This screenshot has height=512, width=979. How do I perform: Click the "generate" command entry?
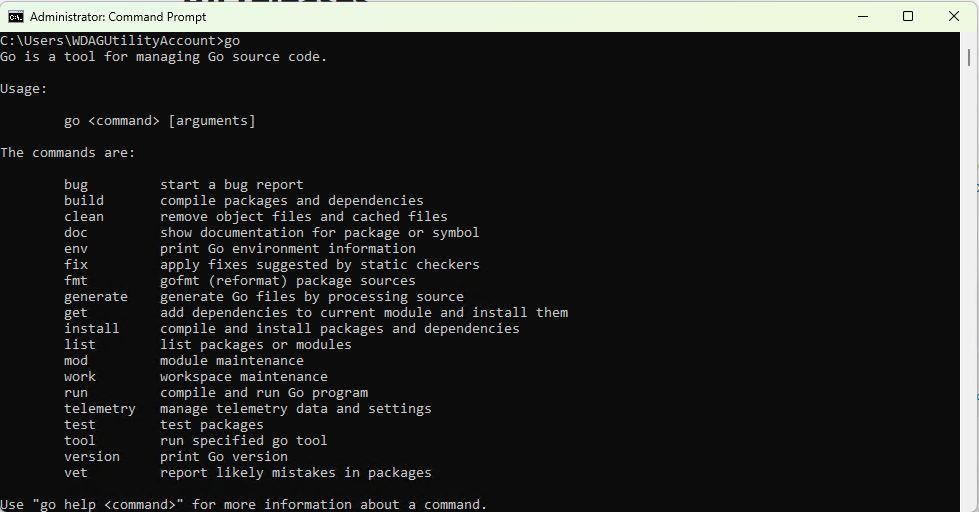[x=96, y=297]
